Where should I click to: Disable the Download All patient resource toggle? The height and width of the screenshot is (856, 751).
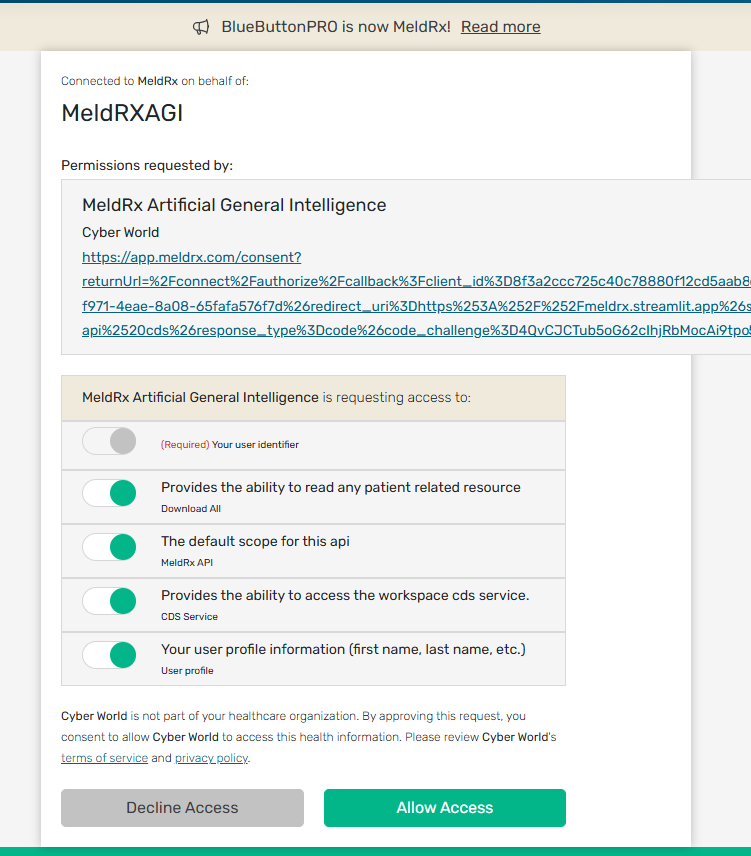(x=109, y=493)
